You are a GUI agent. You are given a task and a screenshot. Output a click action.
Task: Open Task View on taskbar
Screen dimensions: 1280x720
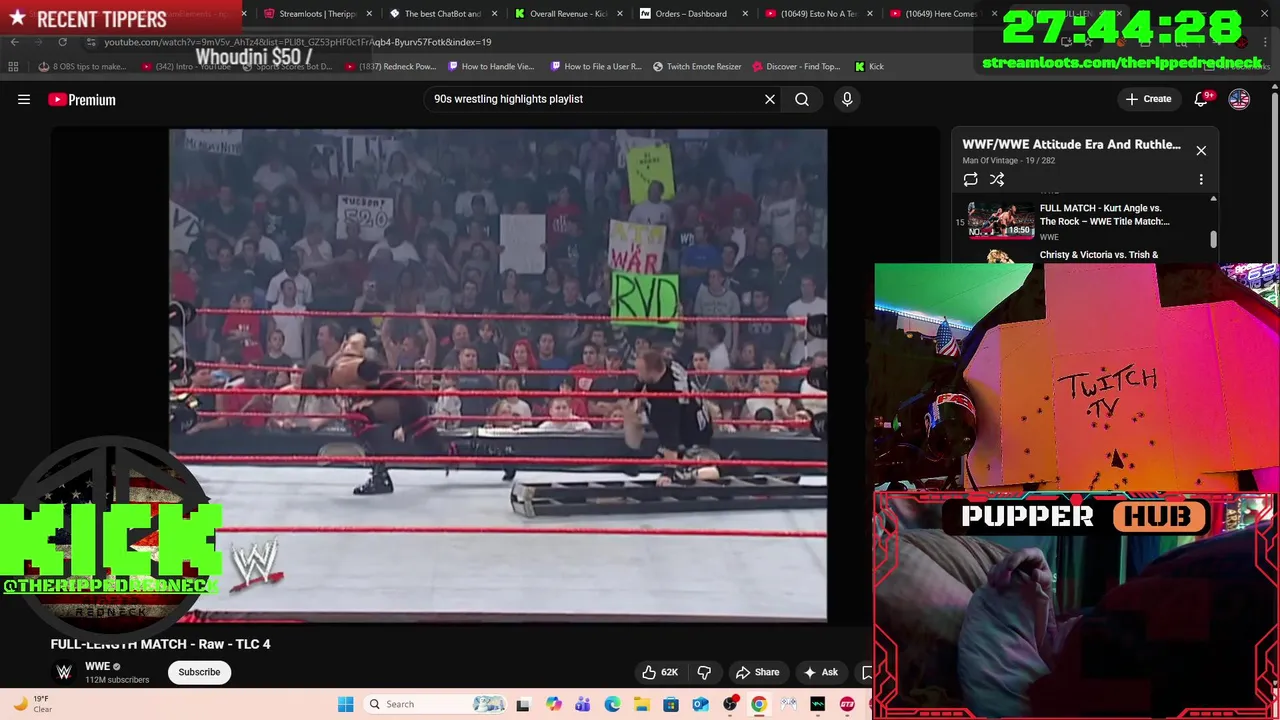(x=523, y=704)
